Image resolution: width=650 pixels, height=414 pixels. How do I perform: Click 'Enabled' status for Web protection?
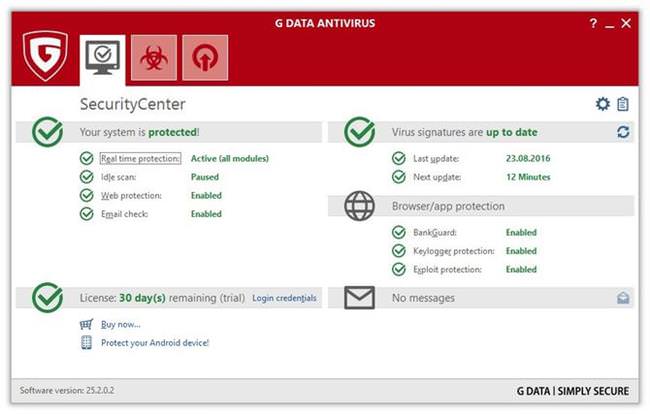pyautogui.click(x=206, y=195)
